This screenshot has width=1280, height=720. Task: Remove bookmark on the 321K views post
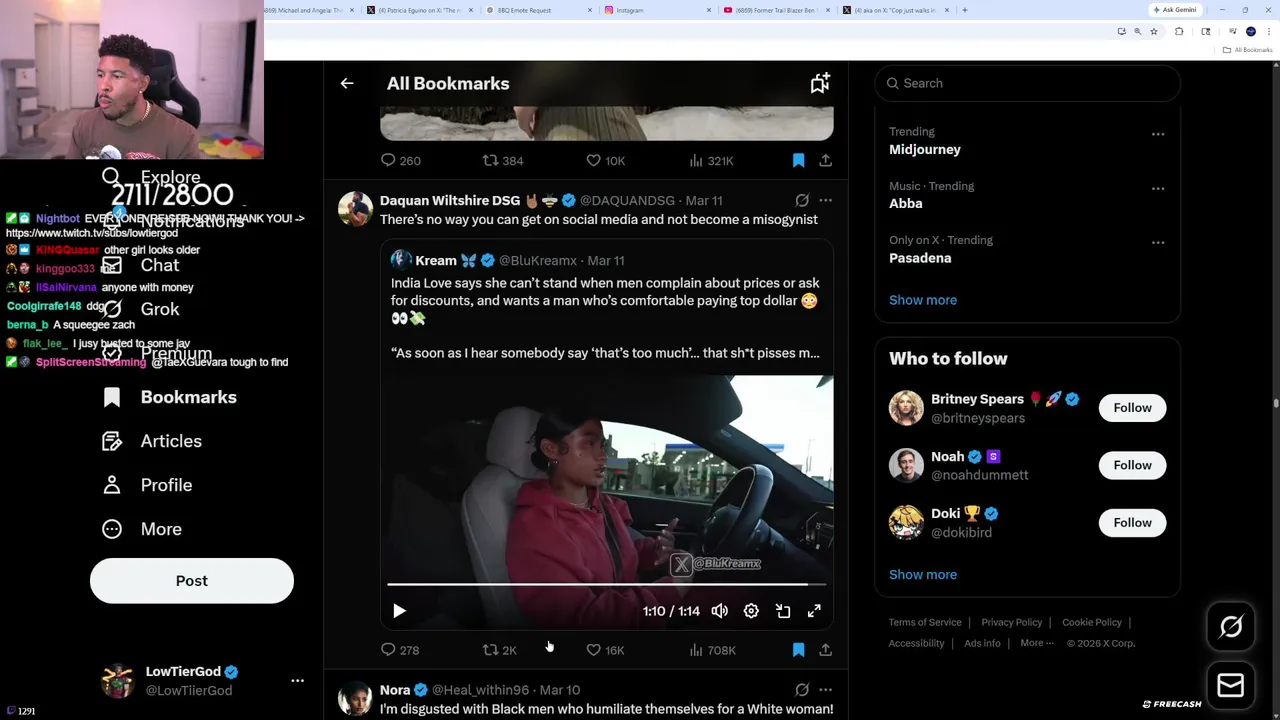click(798, 160)
